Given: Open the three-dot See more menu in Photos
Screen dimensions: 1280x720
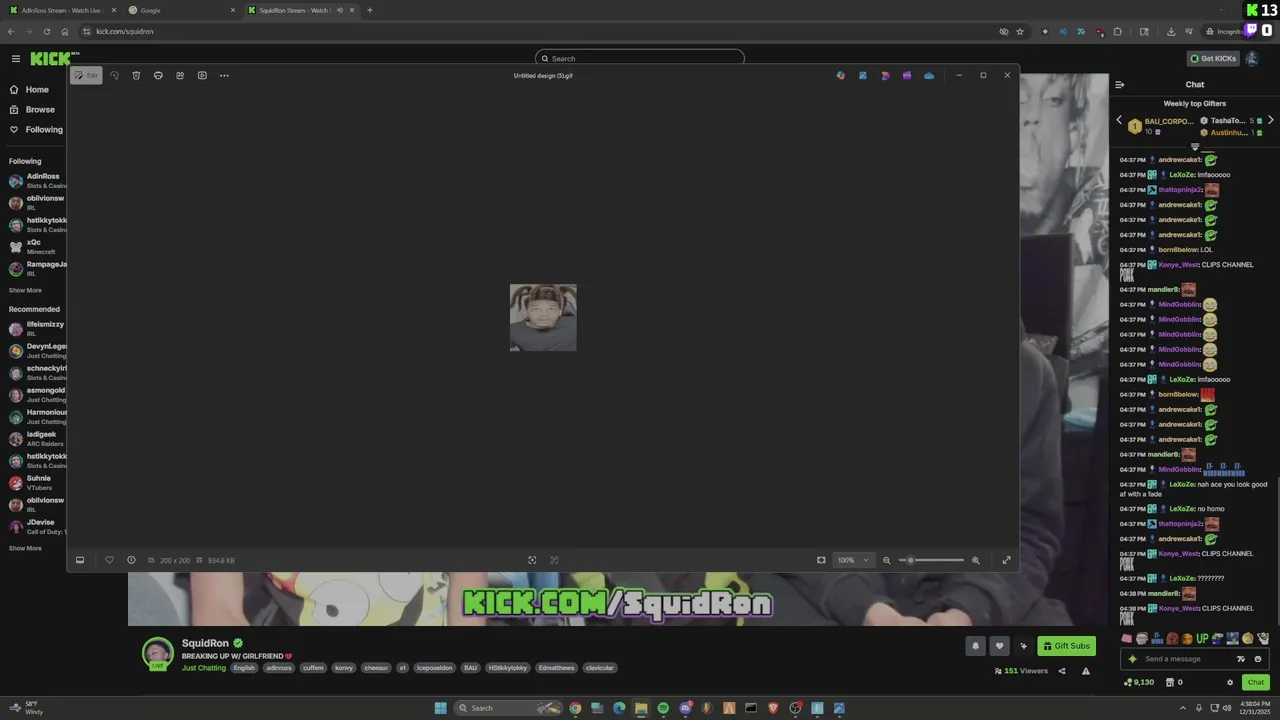Looking at the screenshot, I should tap(224, 75).
